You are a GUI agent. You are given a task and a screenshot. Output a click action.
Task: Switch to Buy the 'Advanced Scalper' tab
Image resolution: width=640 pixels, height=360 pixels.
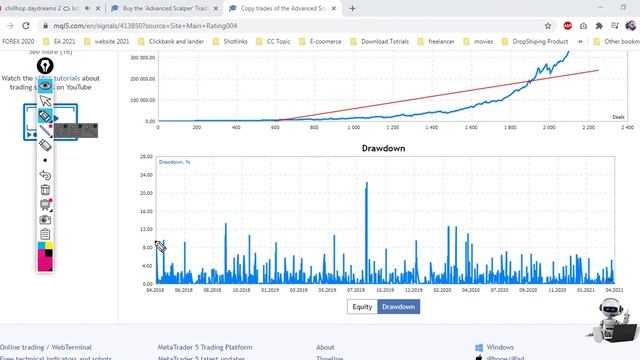click(165, 8)
